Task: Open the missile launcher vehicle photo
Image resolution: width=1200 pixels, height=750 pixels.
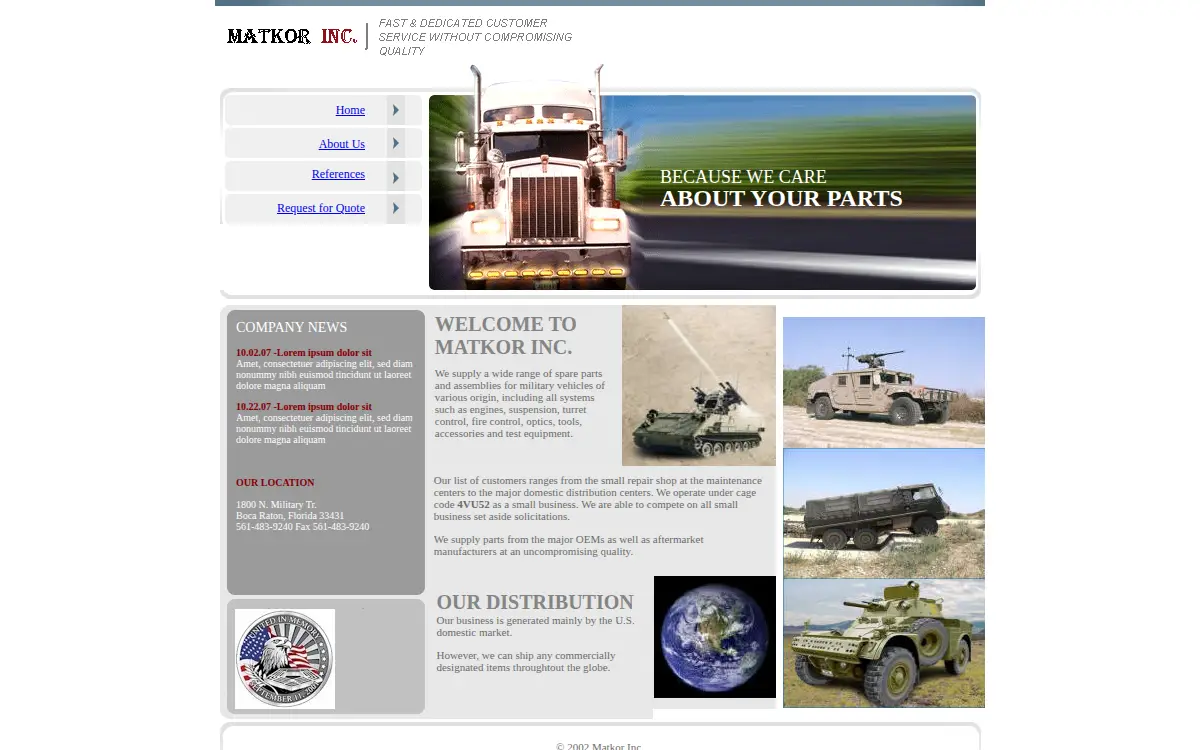Action: pos(699,385)
